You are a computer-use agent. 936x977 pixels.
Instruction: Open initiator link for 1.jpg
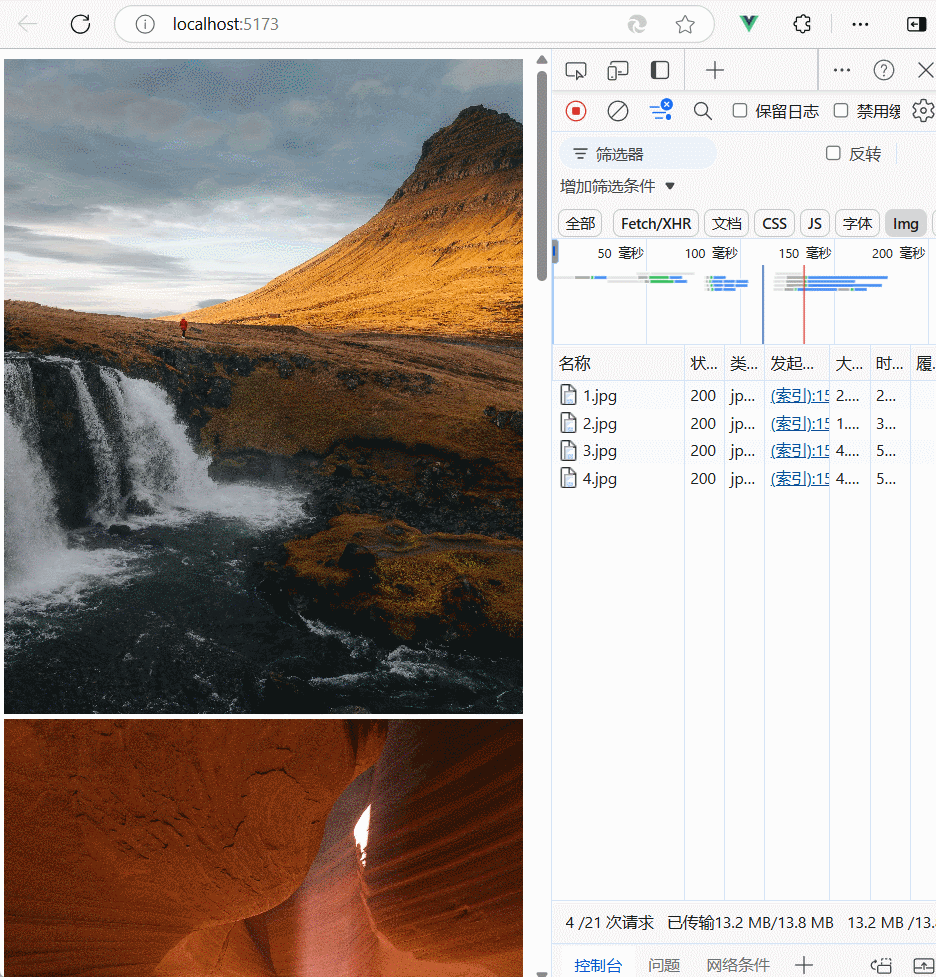800,396
